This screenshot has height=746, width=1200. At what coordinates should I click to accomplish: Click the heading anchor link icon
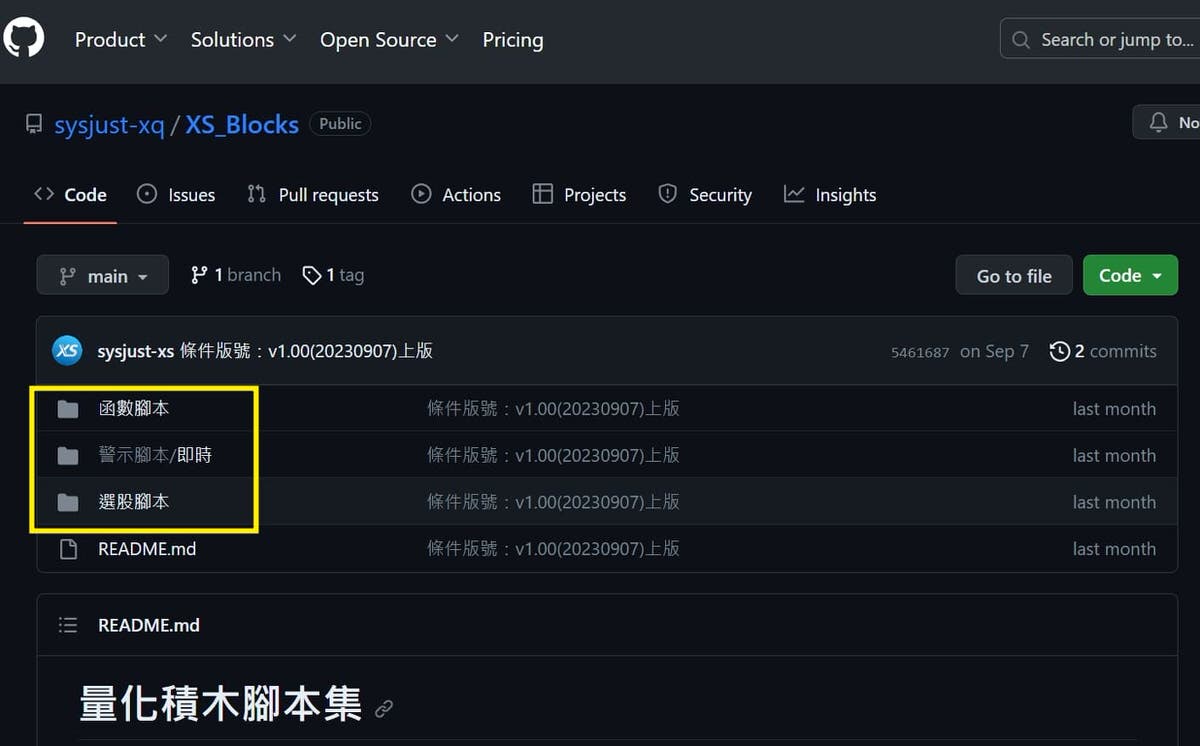(x=384, y=709)
